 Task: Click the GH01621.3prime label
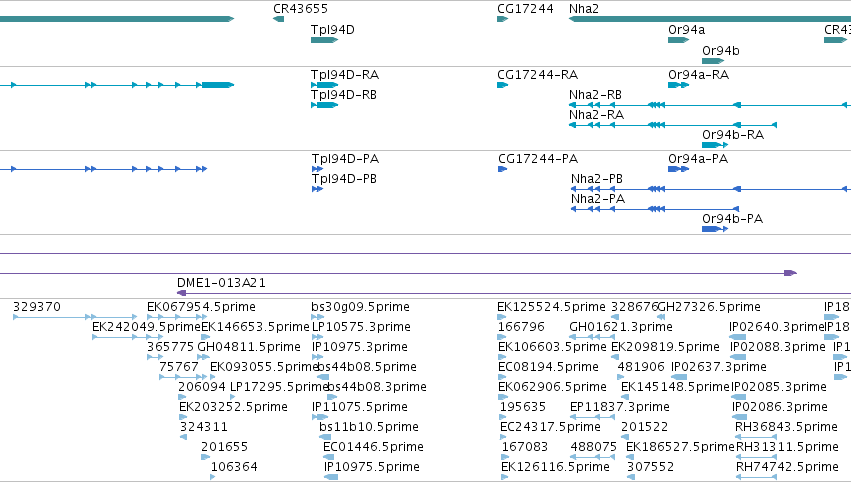pyautogui.click(x=621, y=327)
